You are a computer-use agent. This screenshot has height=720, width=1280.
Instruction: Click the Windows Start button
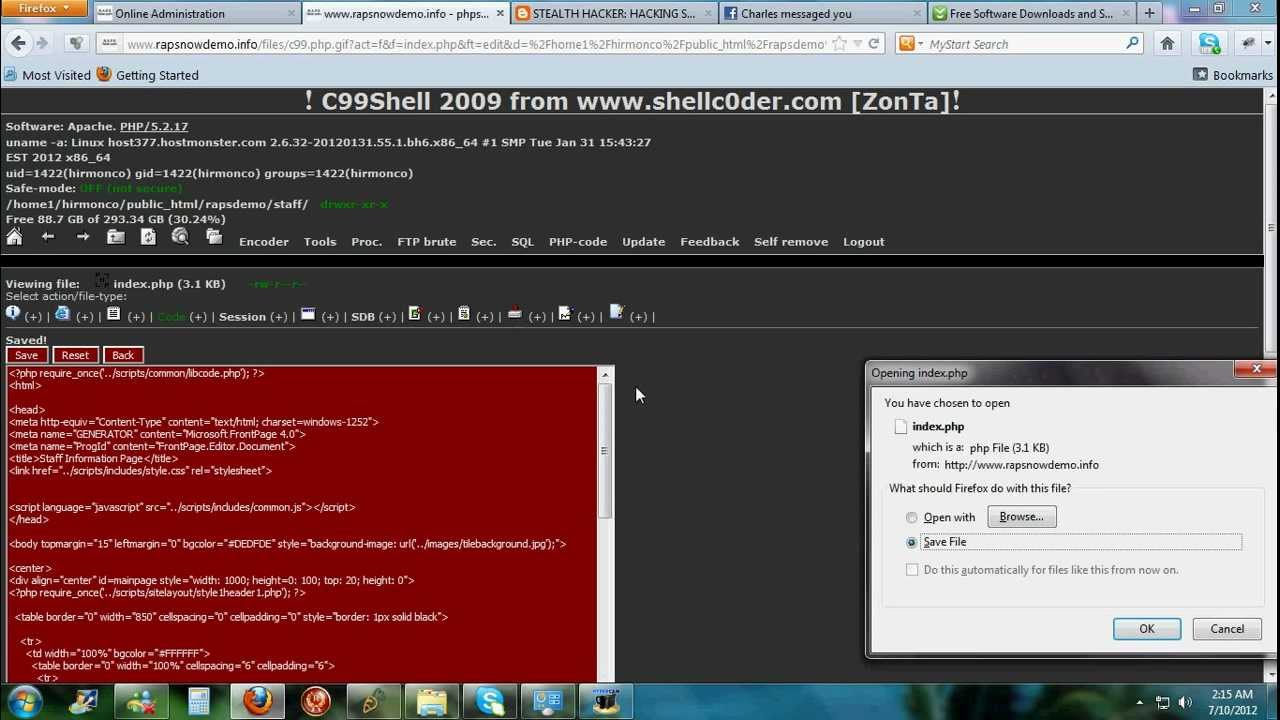[24, 701]
